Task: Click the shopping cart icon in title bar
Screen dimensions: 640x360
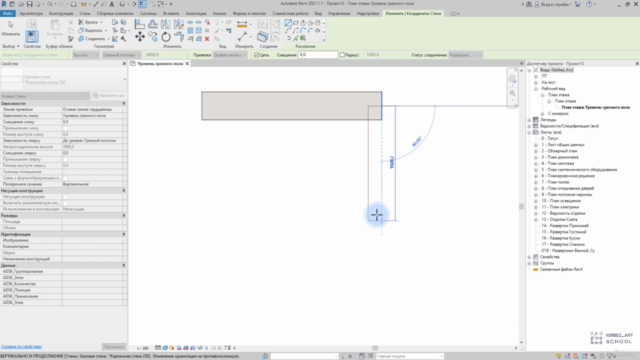Action: (578, 4)
